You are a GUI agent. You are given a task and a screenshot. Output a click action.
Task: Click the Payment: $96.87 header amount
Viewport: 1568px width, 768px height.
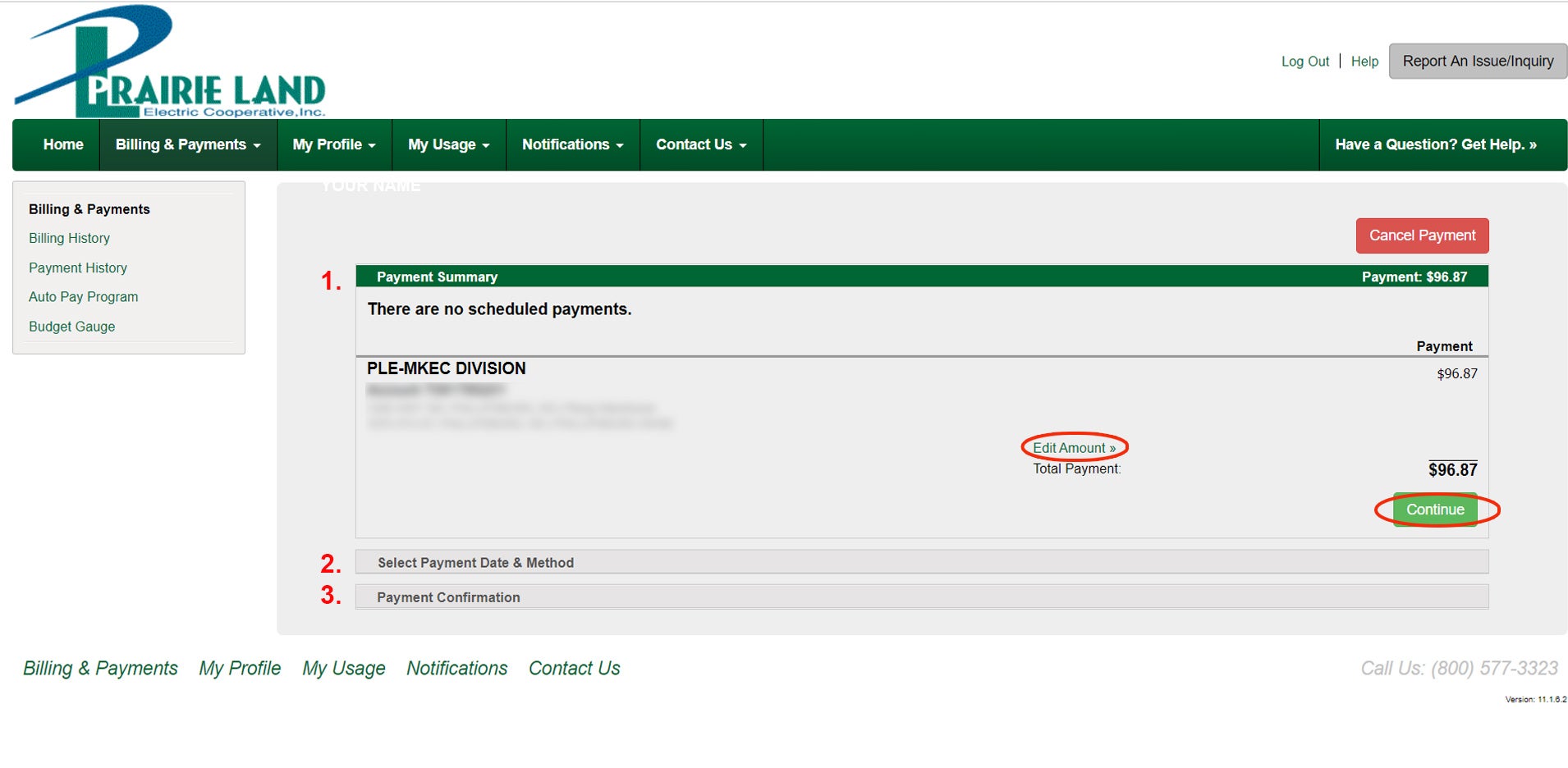tap(1414, 277)
